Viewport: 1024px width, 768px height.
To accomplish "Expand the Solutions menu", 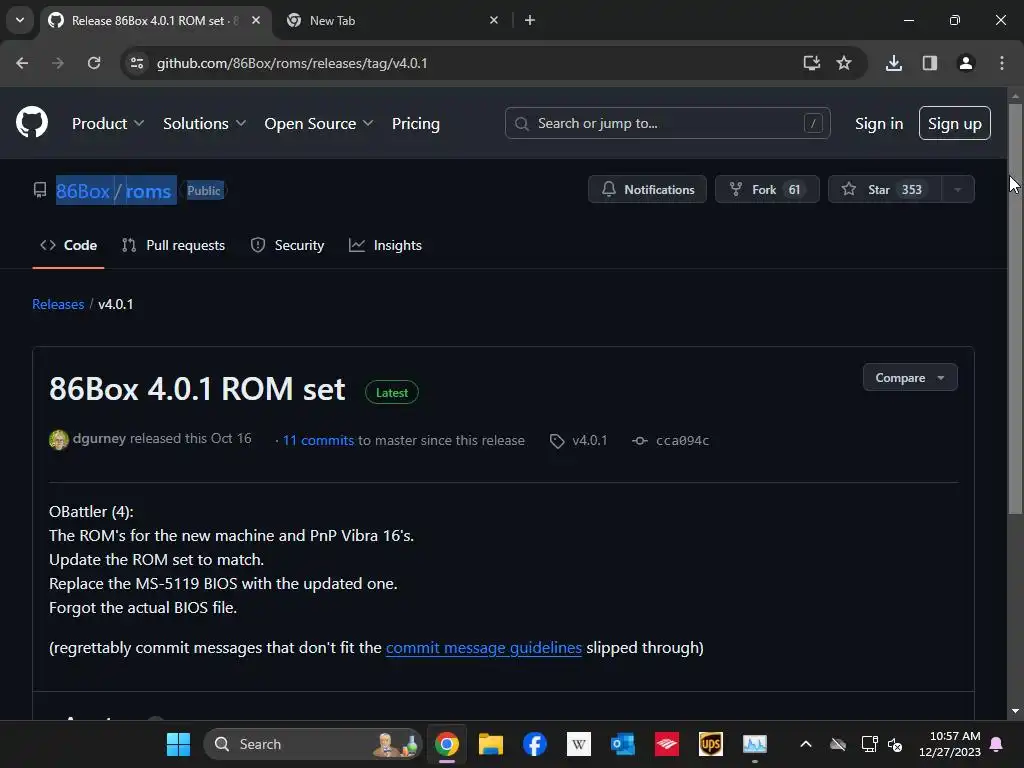I will coord(204,123).
